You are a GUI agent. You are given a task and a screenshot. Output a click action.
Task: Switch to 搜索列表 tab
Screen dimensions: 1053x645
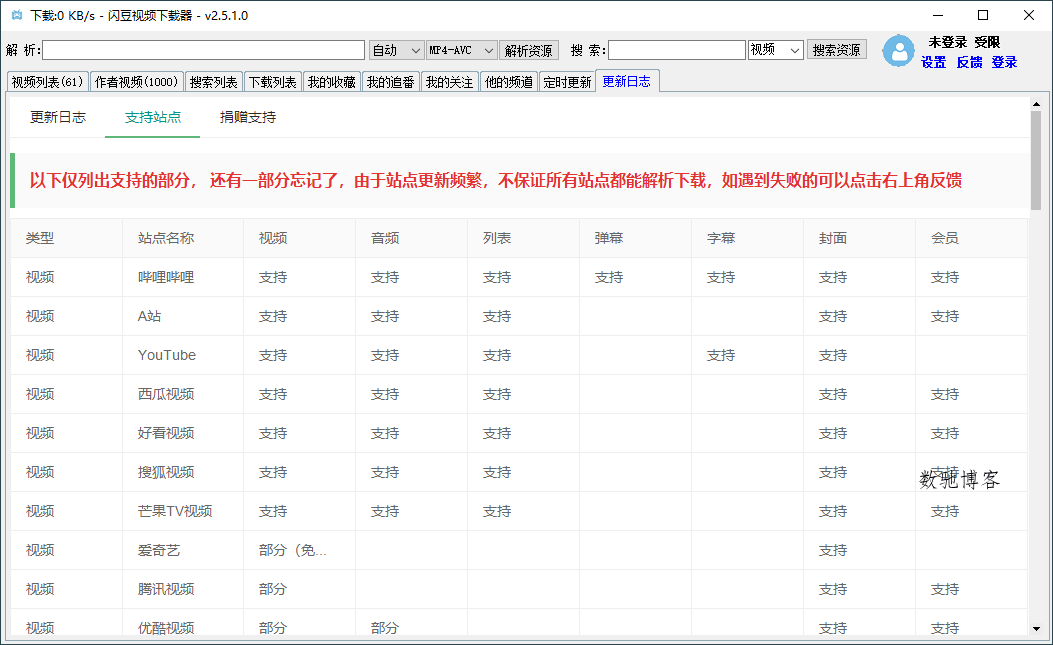pyautogui.click(x=214, y=82)
